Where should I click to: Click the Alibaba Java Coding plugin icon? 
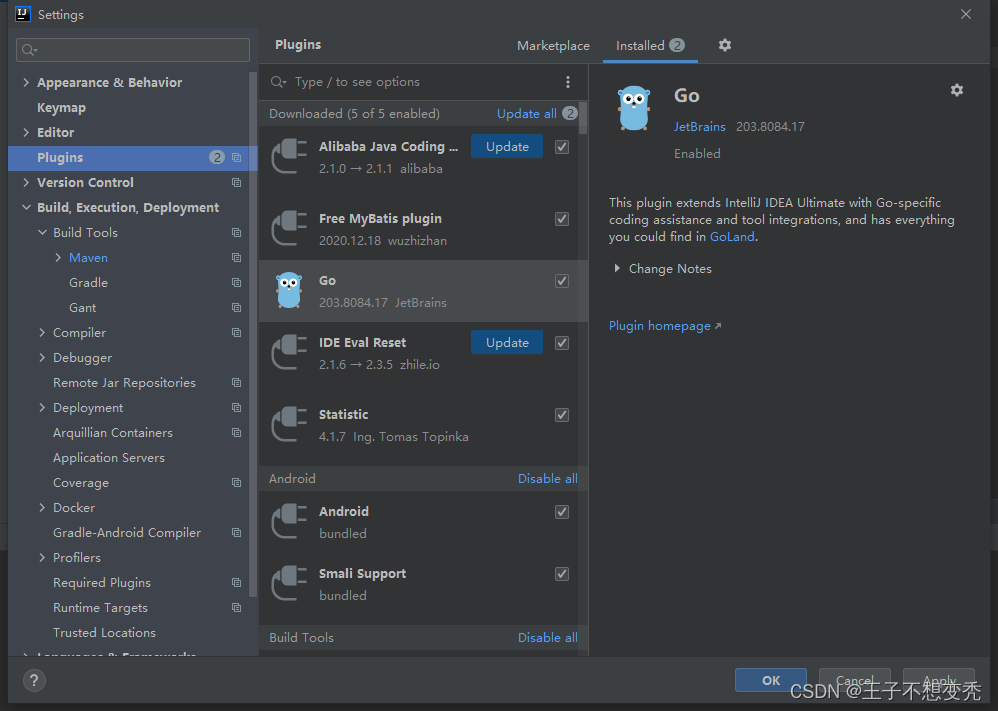289,157
